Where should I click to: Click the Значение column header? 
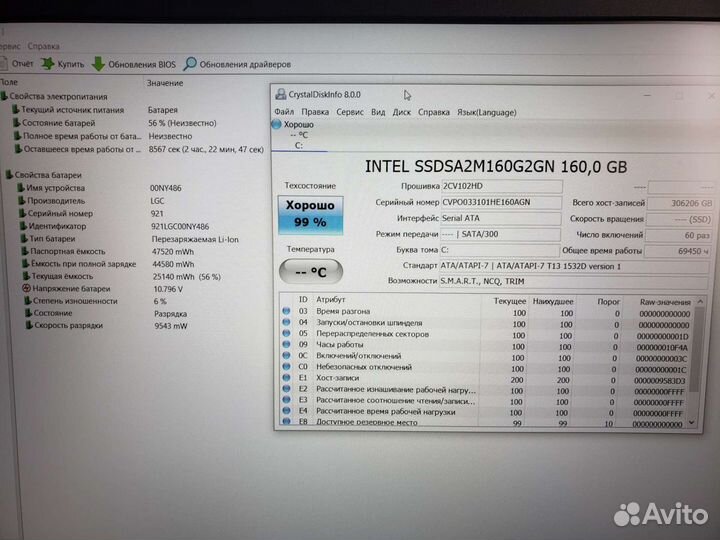click(x=165, y=83)
